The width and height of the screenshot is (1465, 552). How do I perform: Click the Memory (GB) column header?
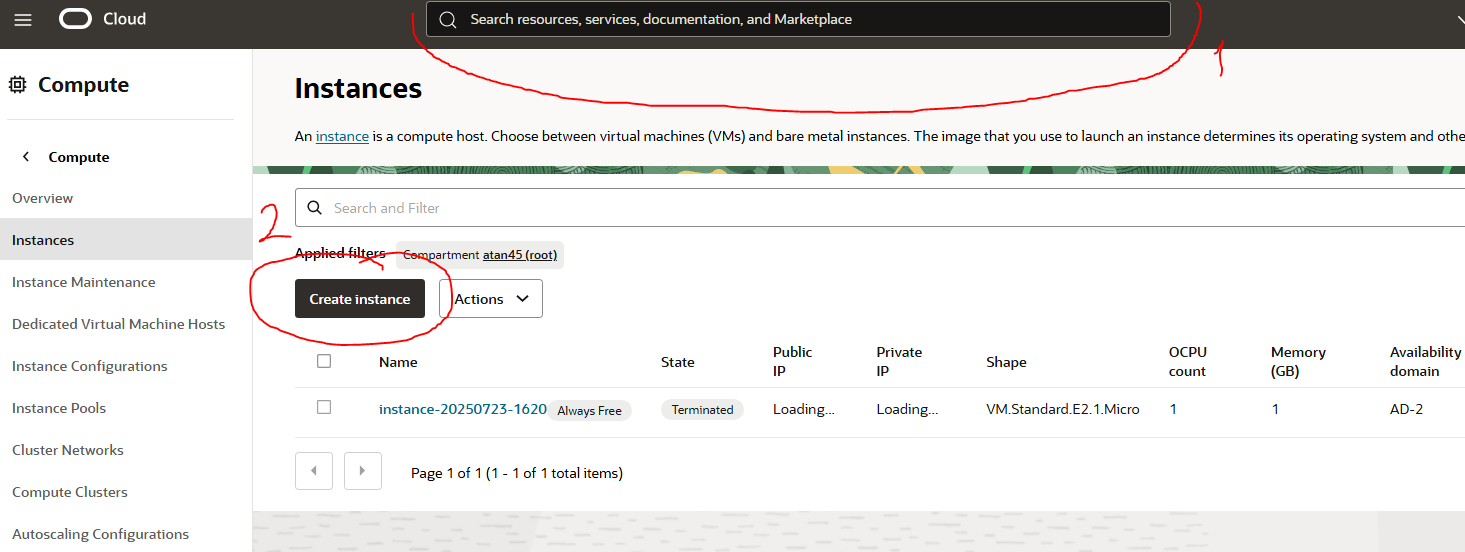[1298, 362]
